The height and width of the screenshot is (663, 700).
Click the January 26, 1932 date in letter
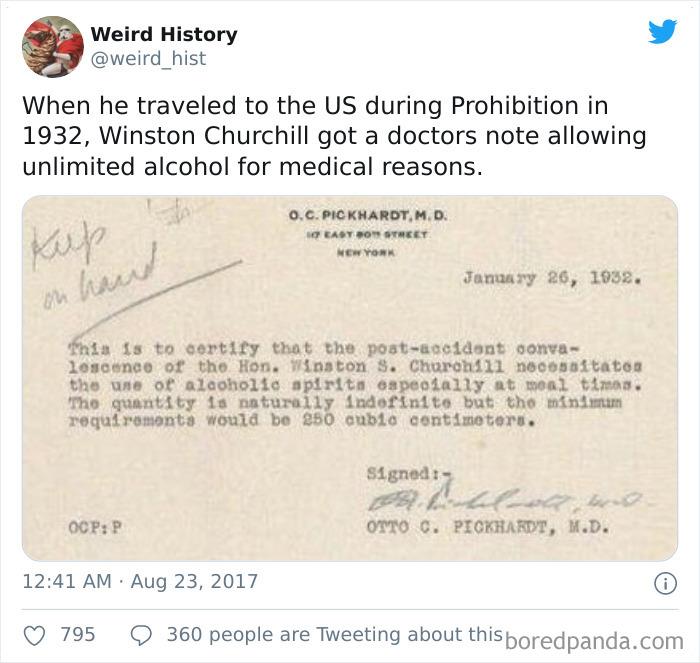(552, 278)
